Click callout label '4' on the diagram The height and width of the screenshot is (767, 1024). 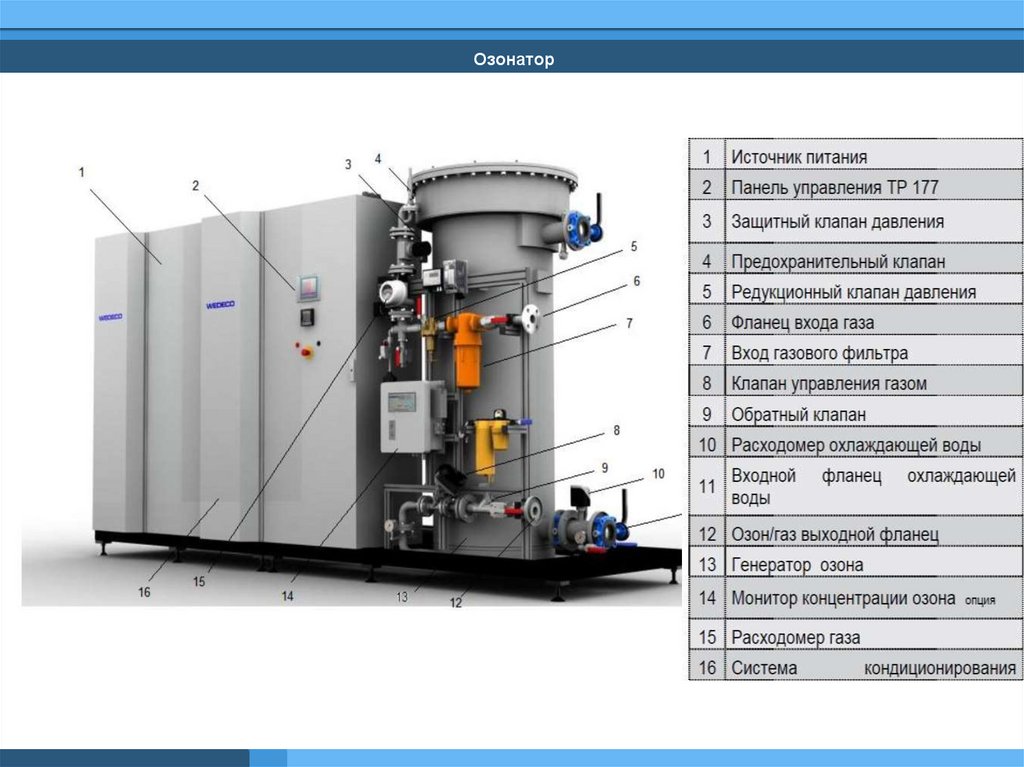377,159
